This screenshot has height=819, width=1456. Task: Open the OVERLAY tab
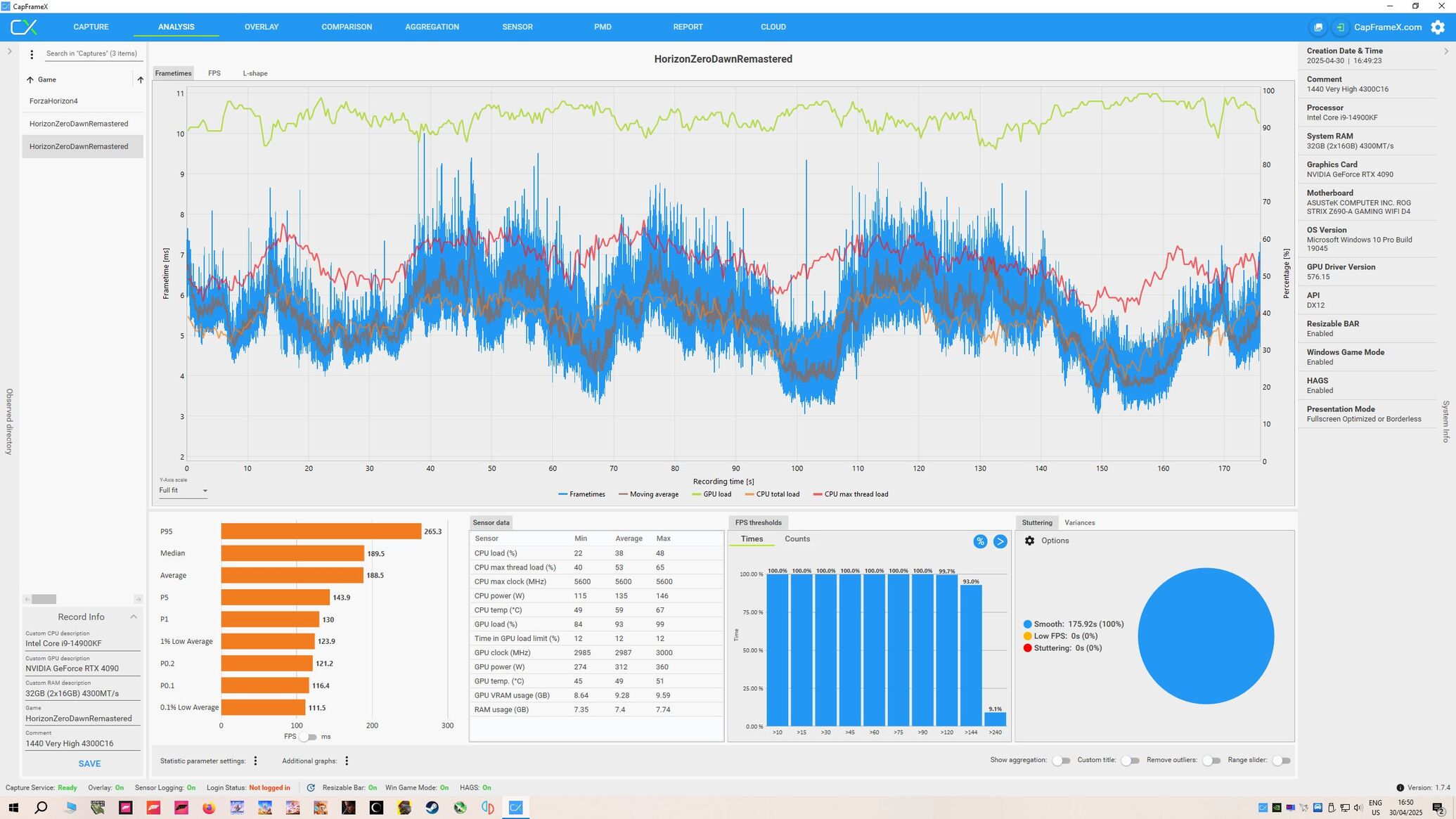[x=262, y=27]
